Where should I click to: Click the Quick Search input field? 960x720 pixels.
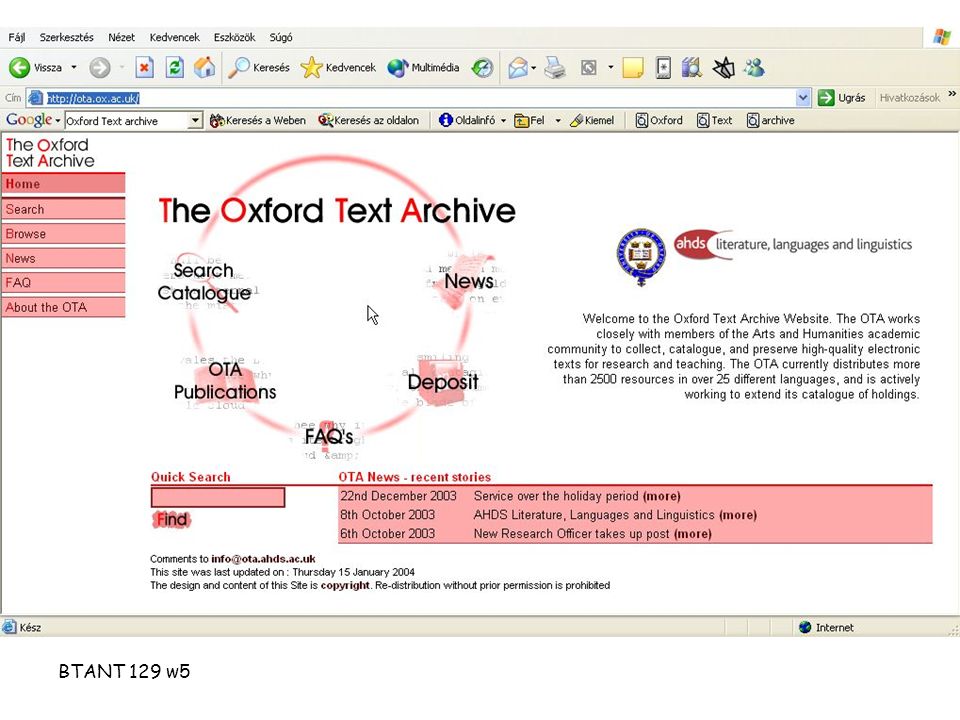tap(218, 497)
